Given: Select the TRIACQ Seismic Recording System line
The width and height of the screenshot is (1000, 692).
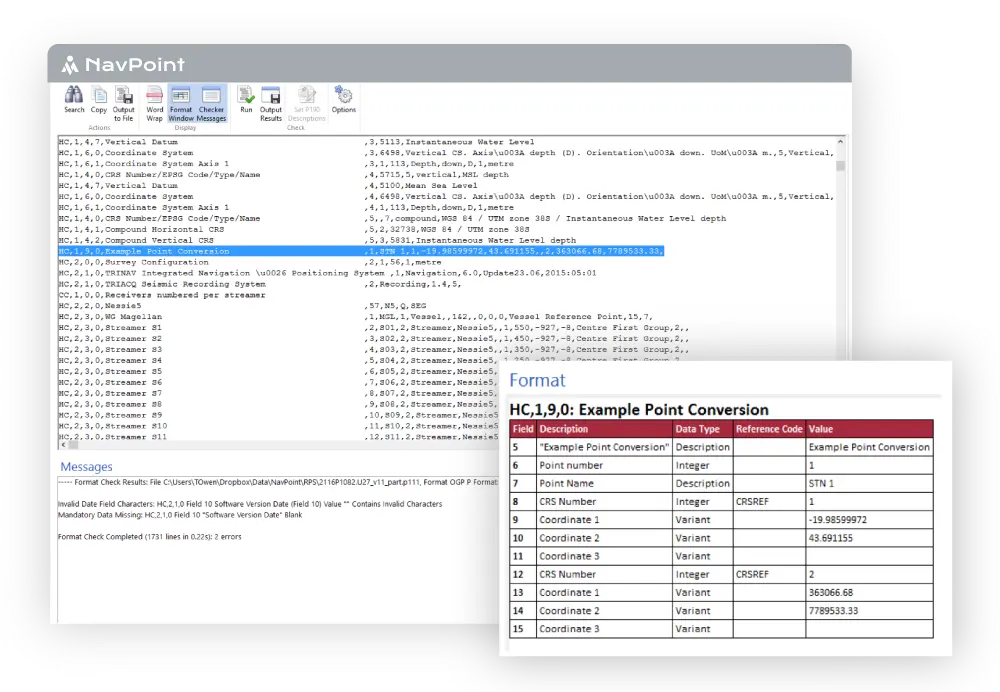Looking at the screenshot, I should [260, 284].
